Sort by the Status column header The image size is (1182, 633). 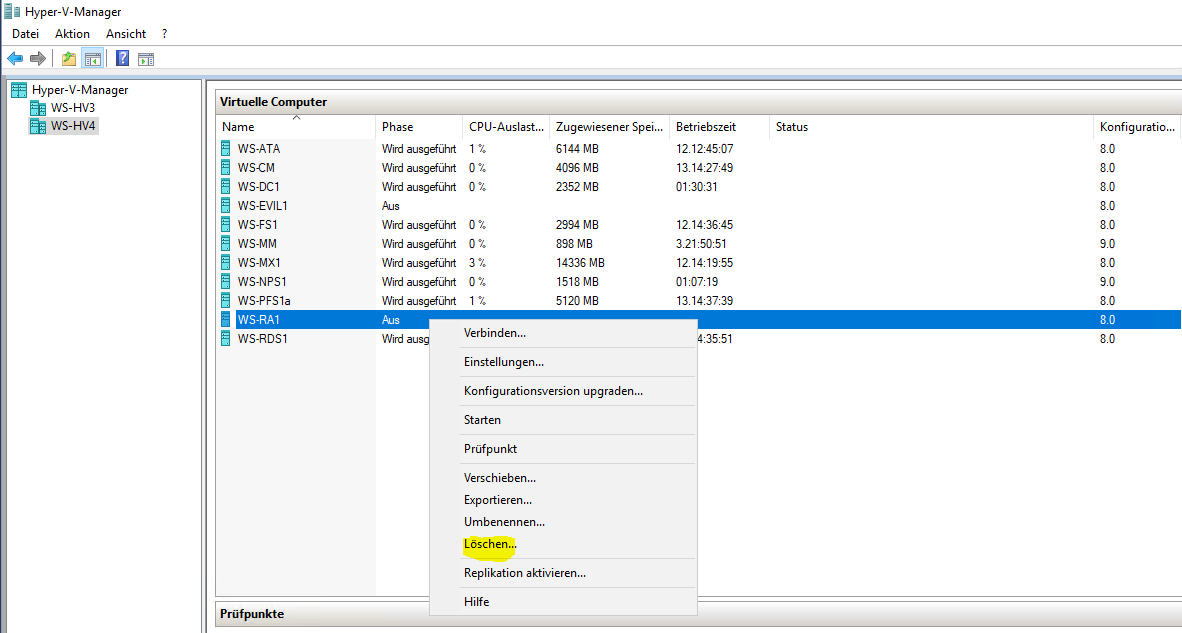(x=931, y=127)
